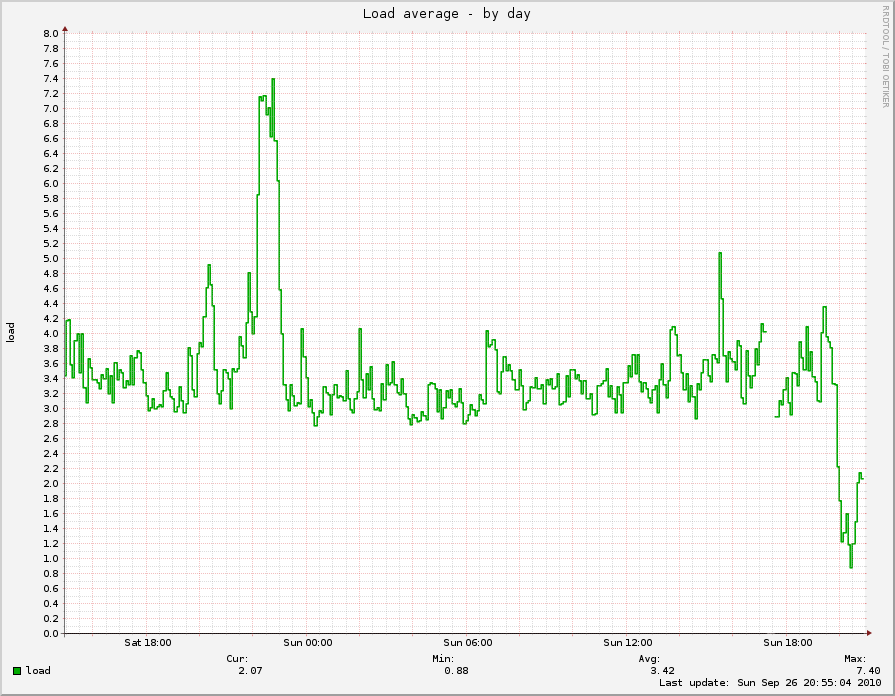Click the 7.4 peak of the load line

click(273, 79)
